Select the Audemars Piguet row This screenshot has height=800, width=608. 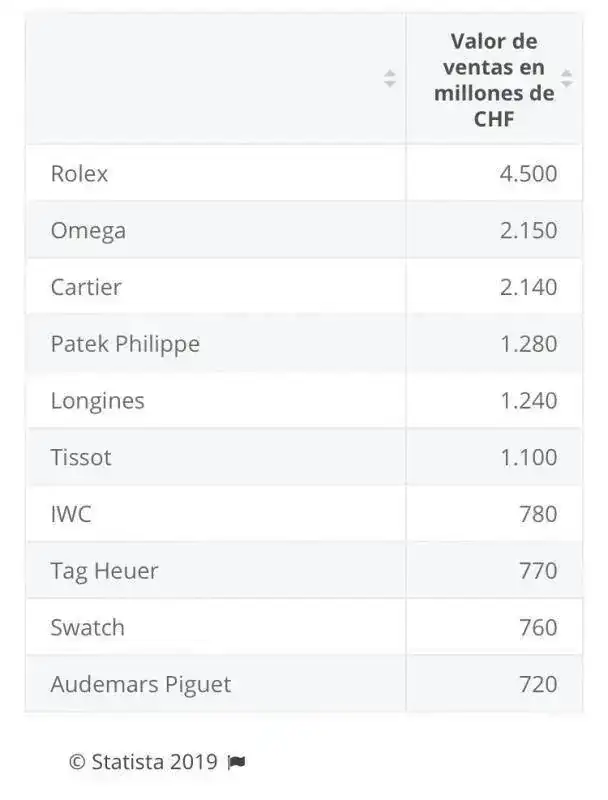[304, 684]
